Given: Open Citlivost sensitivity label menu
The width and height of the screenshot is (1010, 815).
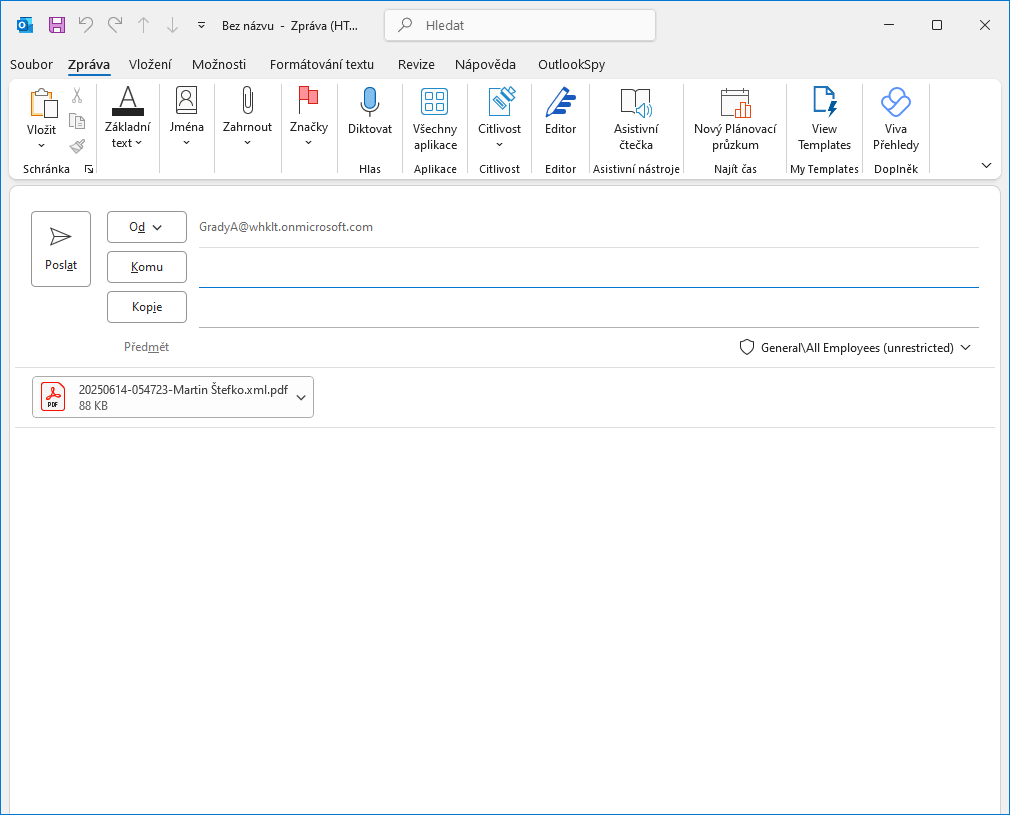Looking at the screenshot, I should point(499,117).
